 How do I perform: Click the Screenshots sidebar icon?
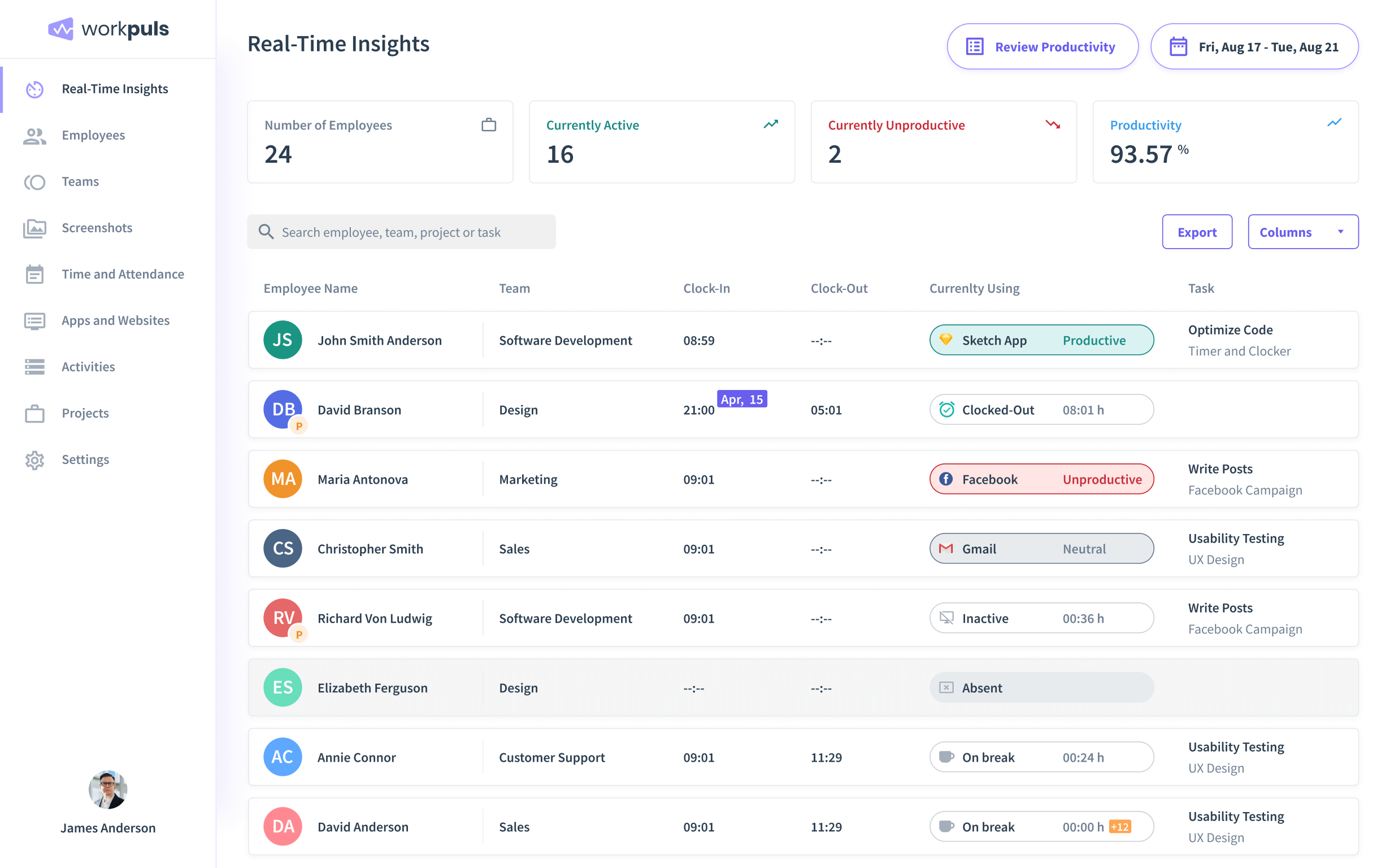(x=34, y=228)
